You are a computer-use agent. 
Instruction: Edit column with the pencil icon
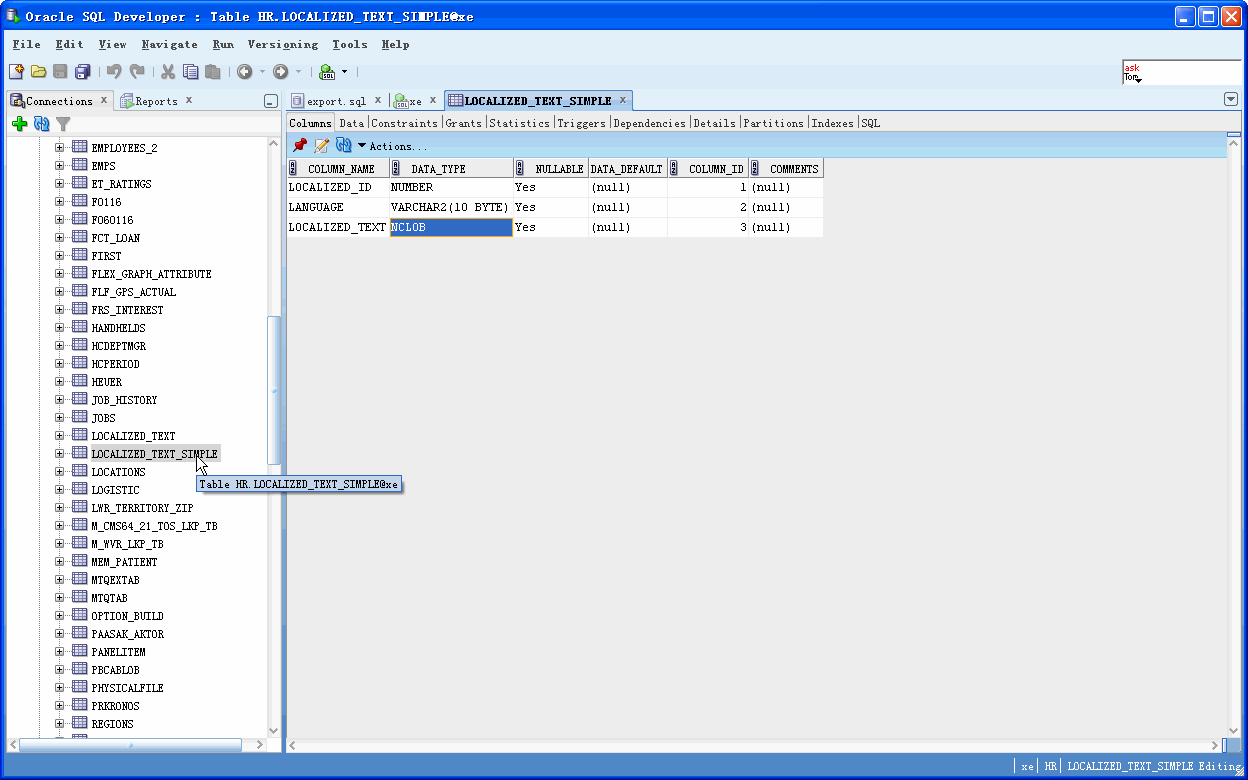click(x=321, y=145)
